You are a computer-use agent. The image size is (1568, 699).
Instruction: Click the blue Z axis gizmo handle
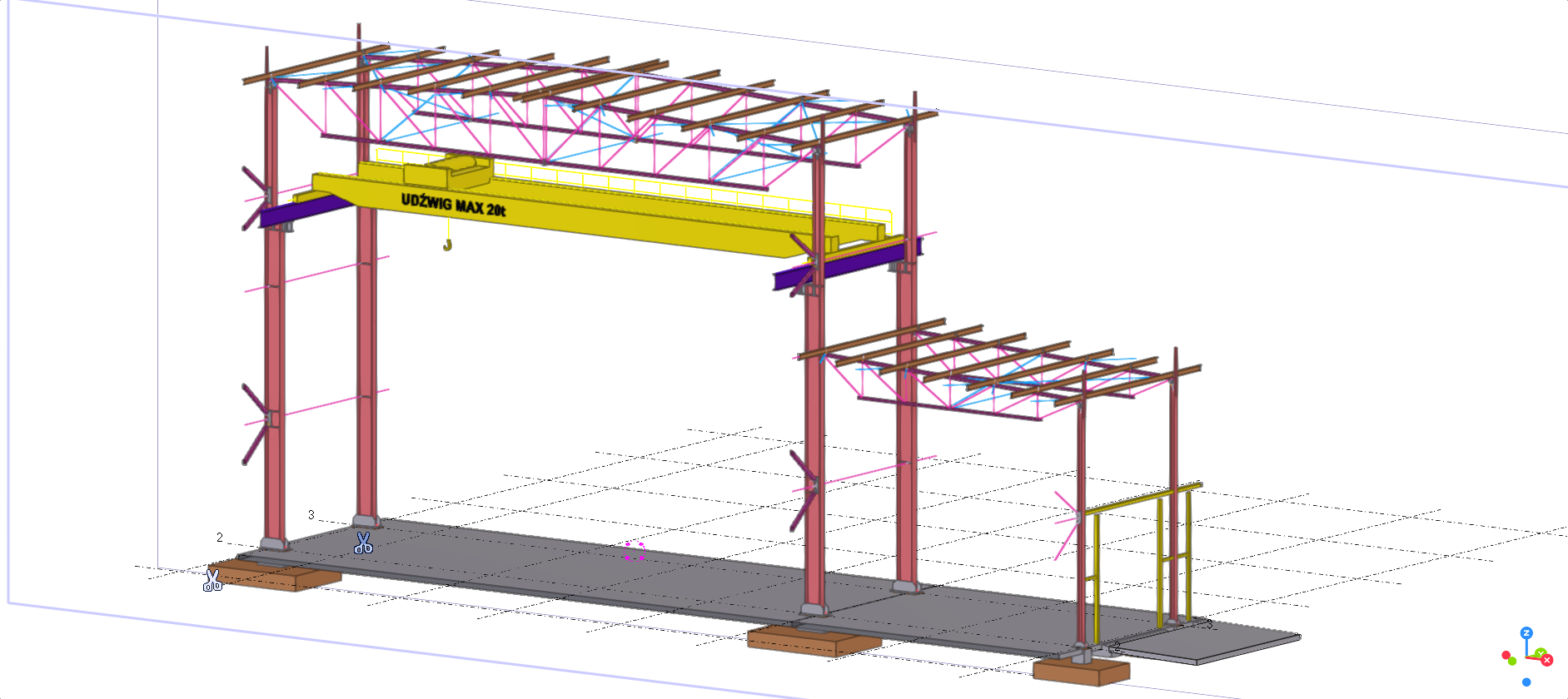[x=1526, y=633]
